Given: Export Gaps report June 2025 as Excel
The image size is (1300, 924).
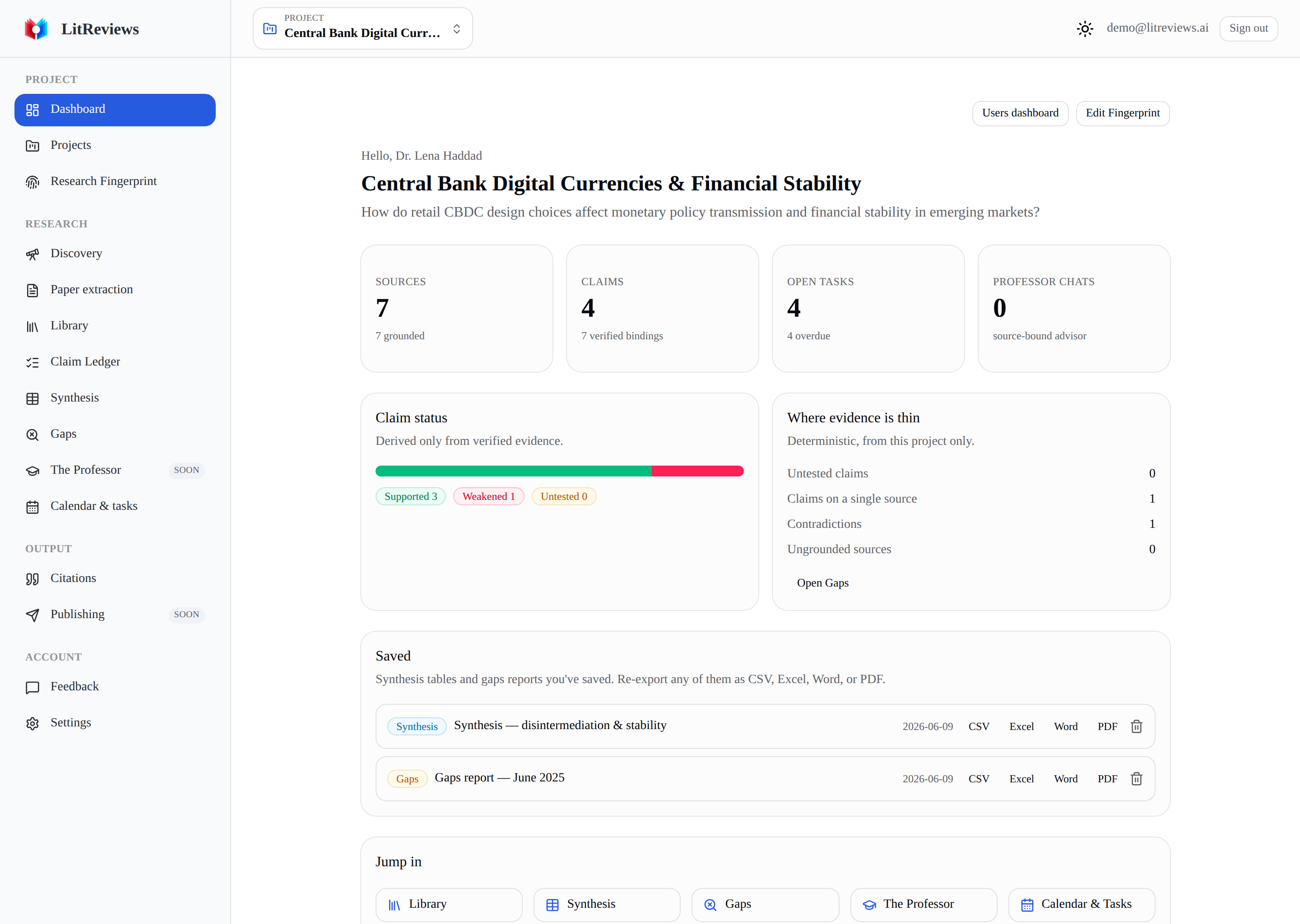Looking at the screenshot, I should [1021, 779].
